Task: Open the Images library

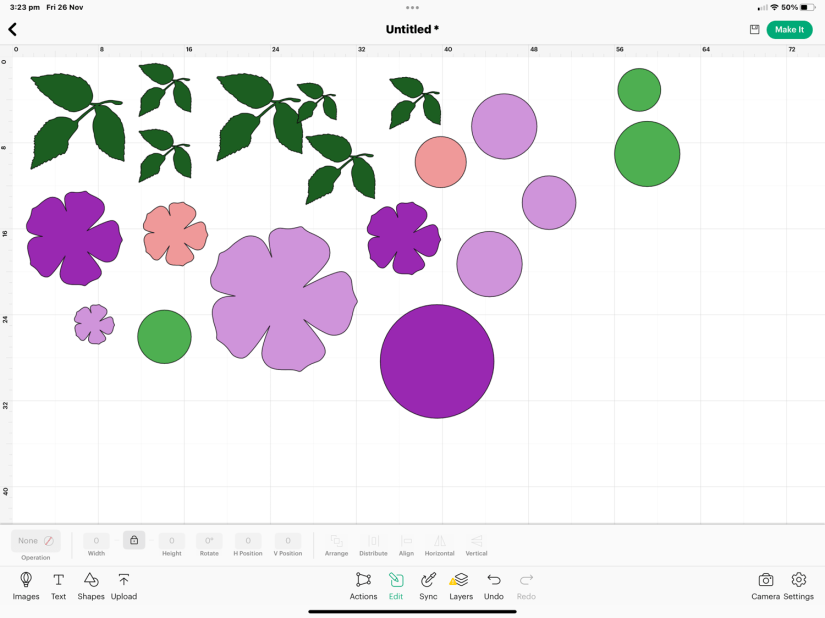Action: 26,585
